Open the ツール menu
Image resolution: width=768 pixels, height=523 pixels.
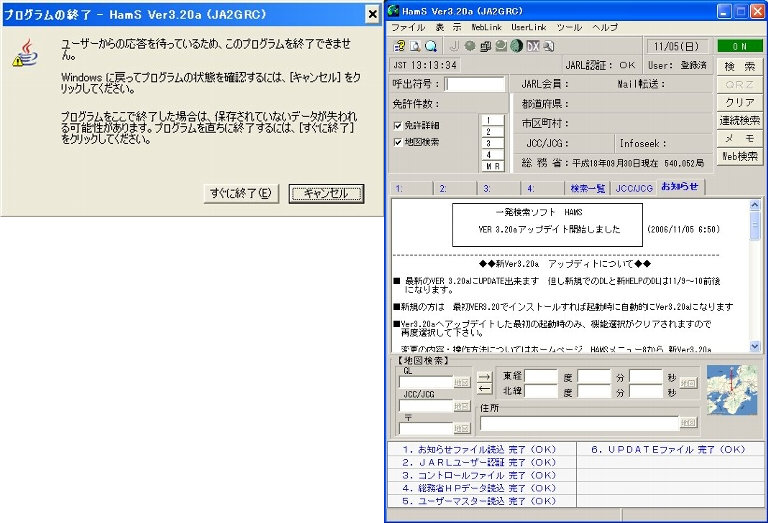(569, 27)
